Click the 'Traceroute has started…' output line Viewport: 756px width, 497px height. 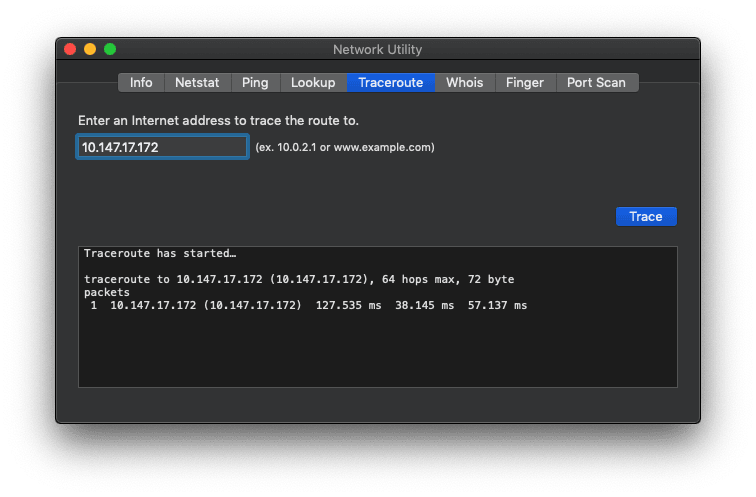coord(160,254)
